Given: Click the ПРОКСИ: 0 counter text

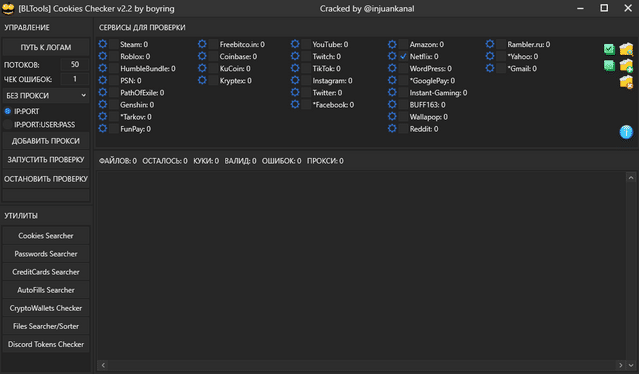Looking at the screenshot, I should (325, 161).
